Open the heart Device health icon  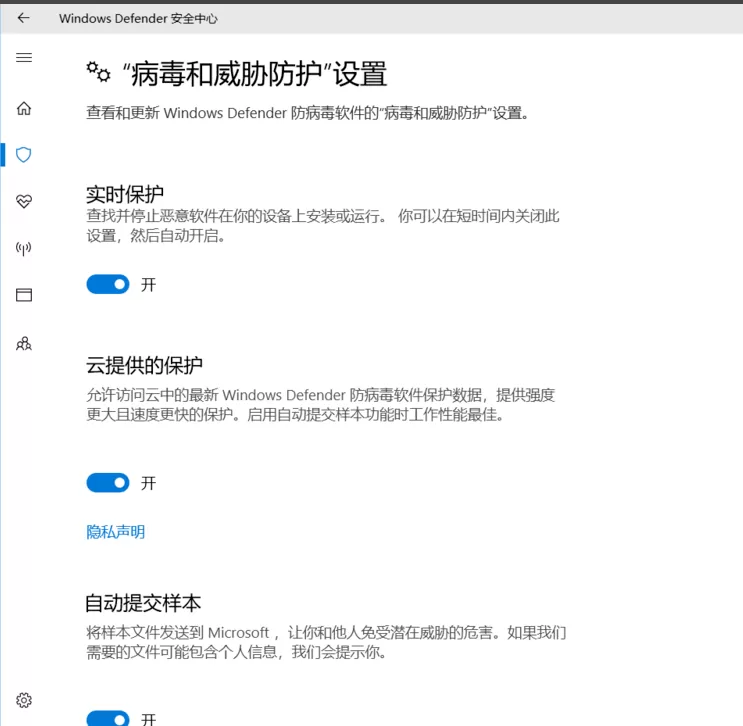point(24,201)
